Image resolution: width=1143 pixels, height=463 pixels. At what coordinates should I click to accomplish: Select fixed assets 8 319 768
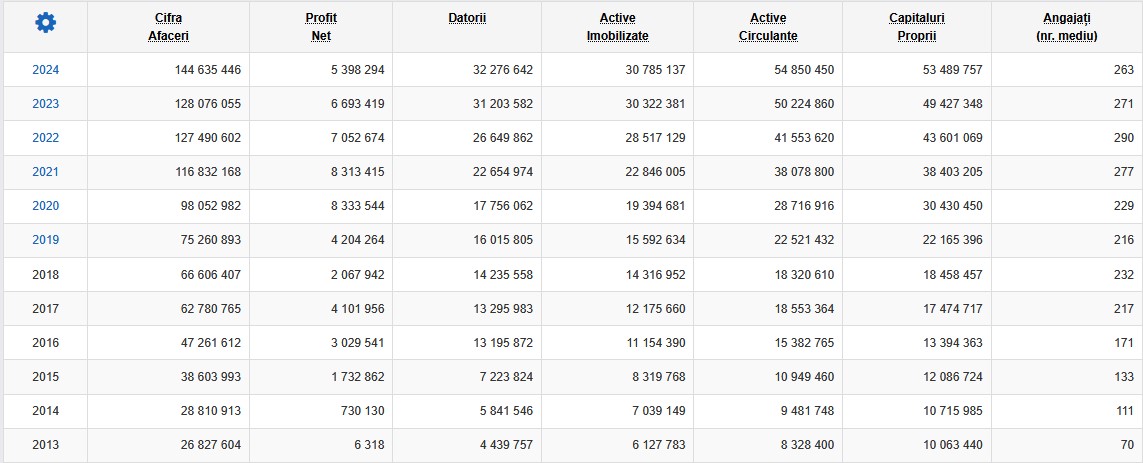[658, 377]
